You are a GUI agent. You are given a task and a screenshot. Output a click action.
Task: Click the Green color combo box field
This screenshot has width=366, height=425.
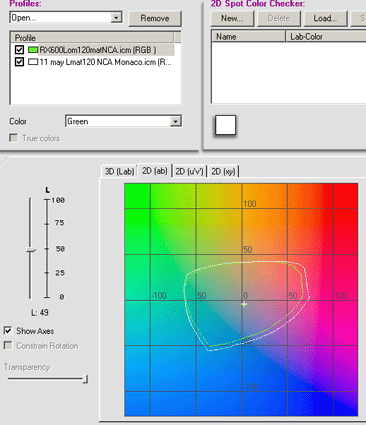pyautogui.click(x=123, y=121)
